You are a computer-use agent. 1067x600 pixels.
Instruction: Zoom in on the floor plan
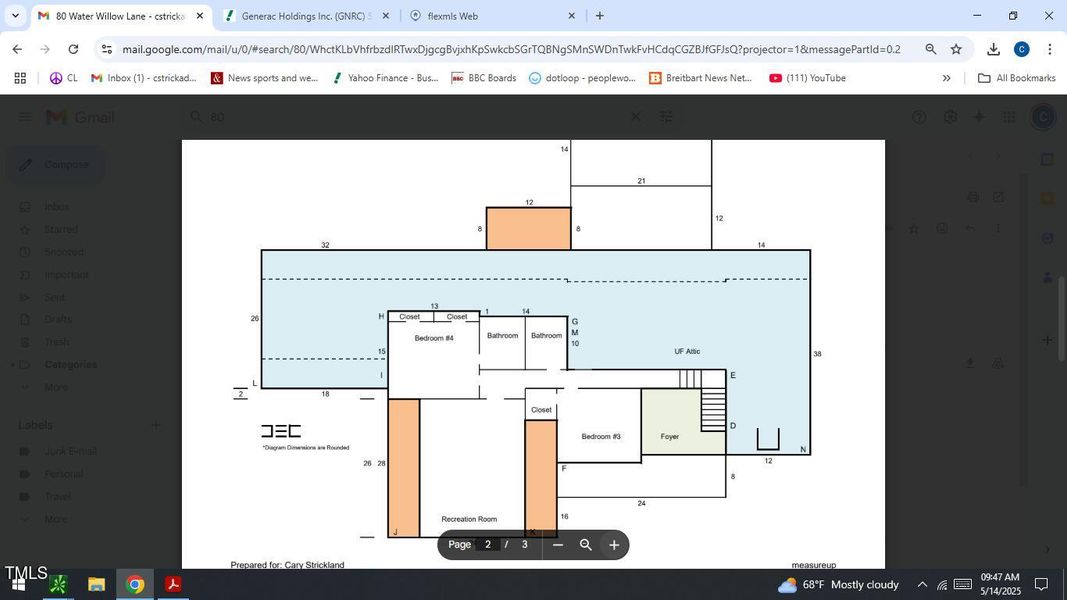tap(613, 545)
